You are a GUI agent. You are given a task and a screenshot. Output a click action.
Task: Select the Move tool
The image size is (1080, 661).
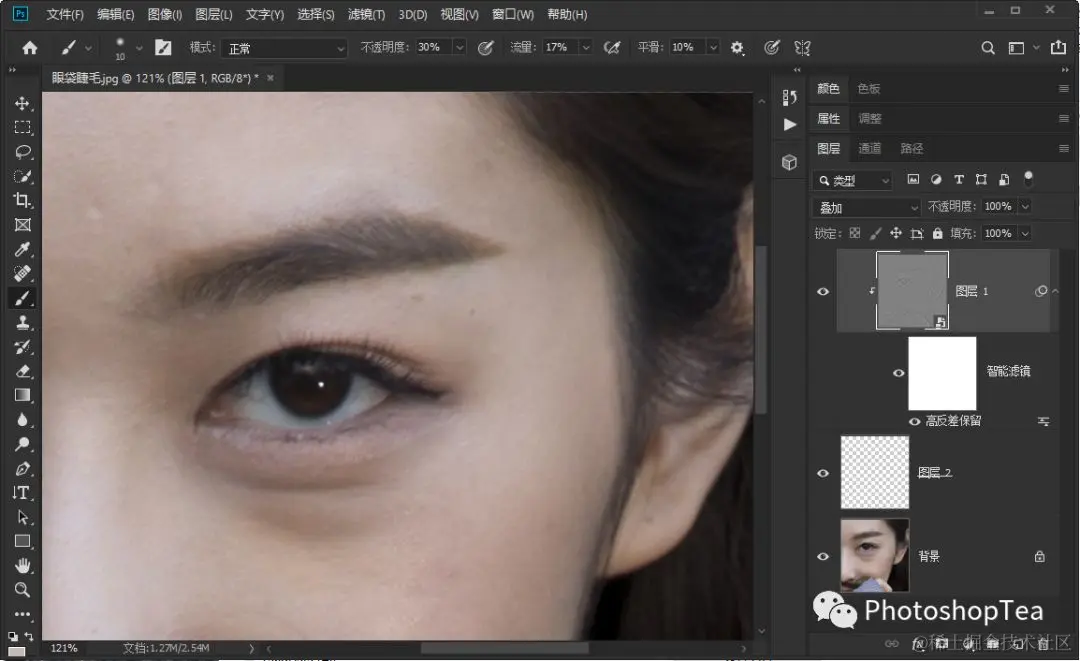22,104
